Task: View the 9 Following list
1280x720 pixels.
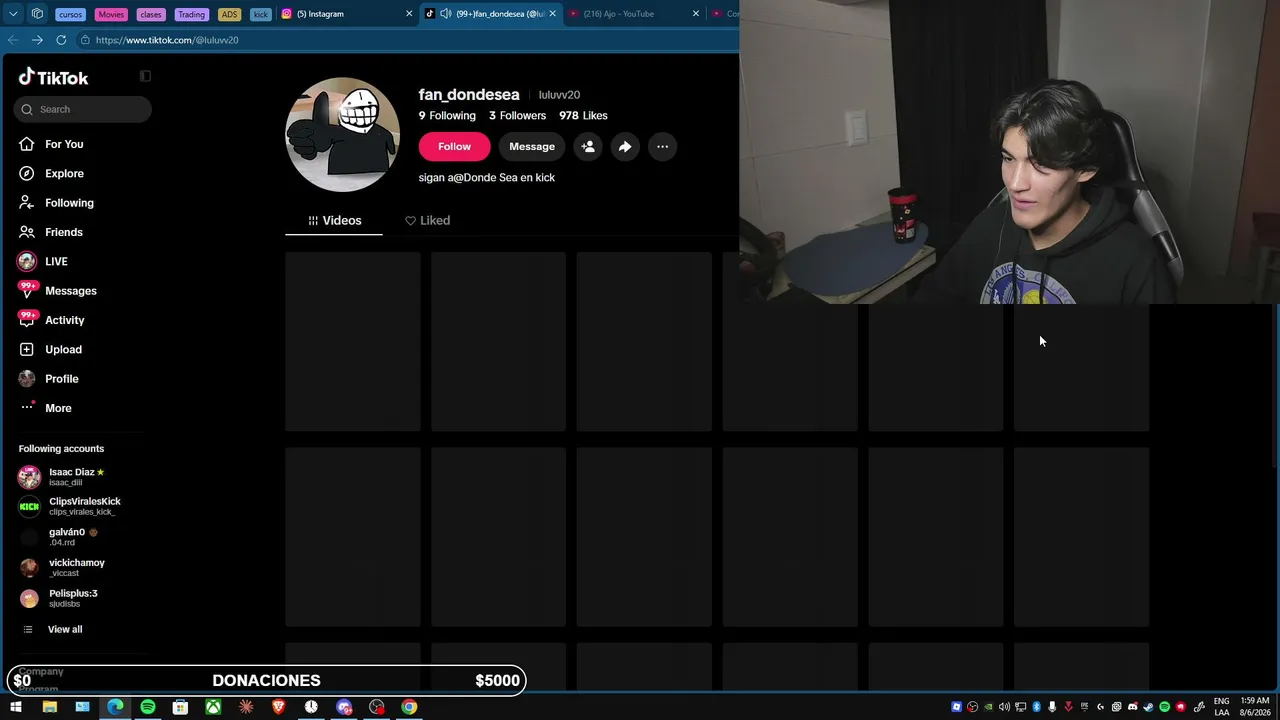Action: (447, 115)
